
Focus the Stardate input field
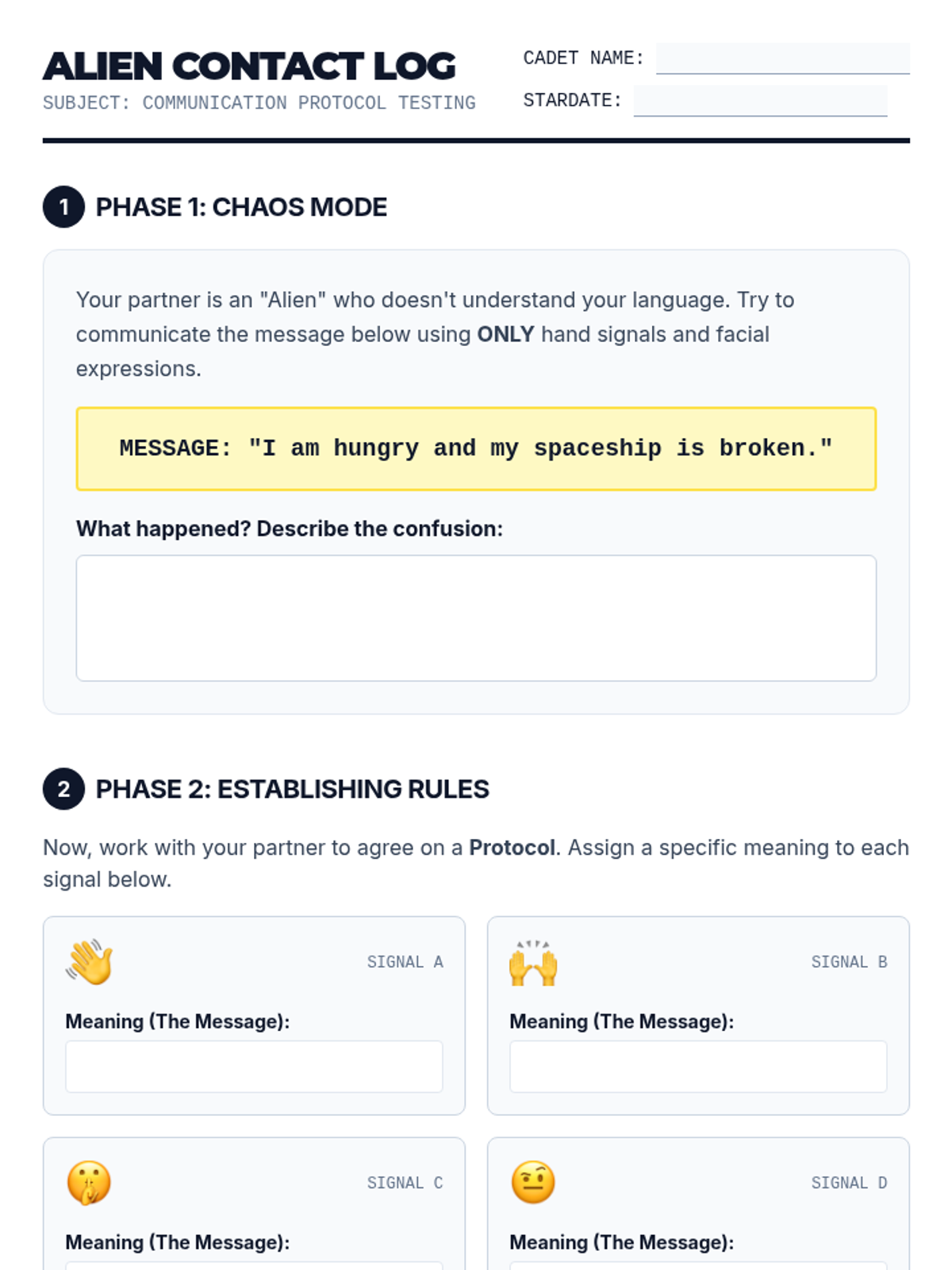(x=760, y=101)
